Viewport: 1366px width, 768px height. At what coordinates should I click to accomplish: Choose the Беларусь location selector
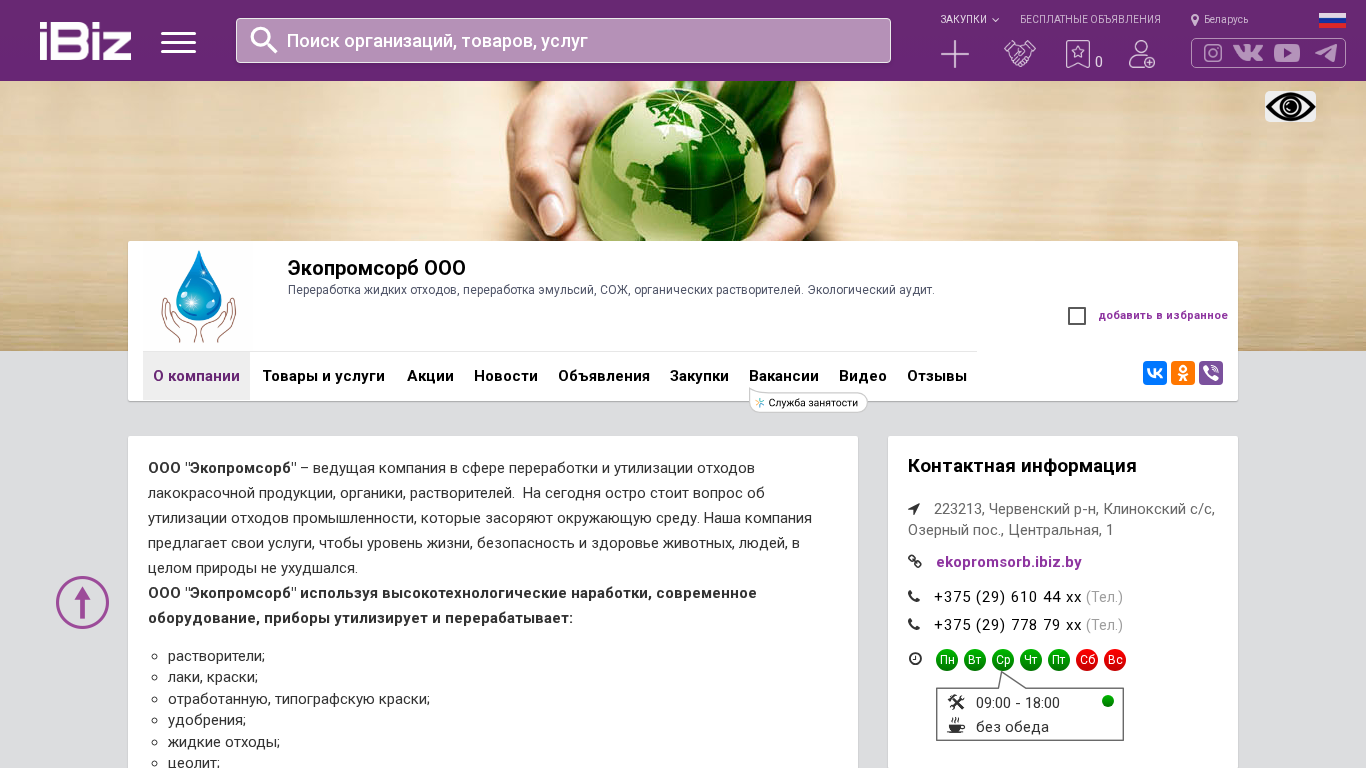click(1219, 20)
